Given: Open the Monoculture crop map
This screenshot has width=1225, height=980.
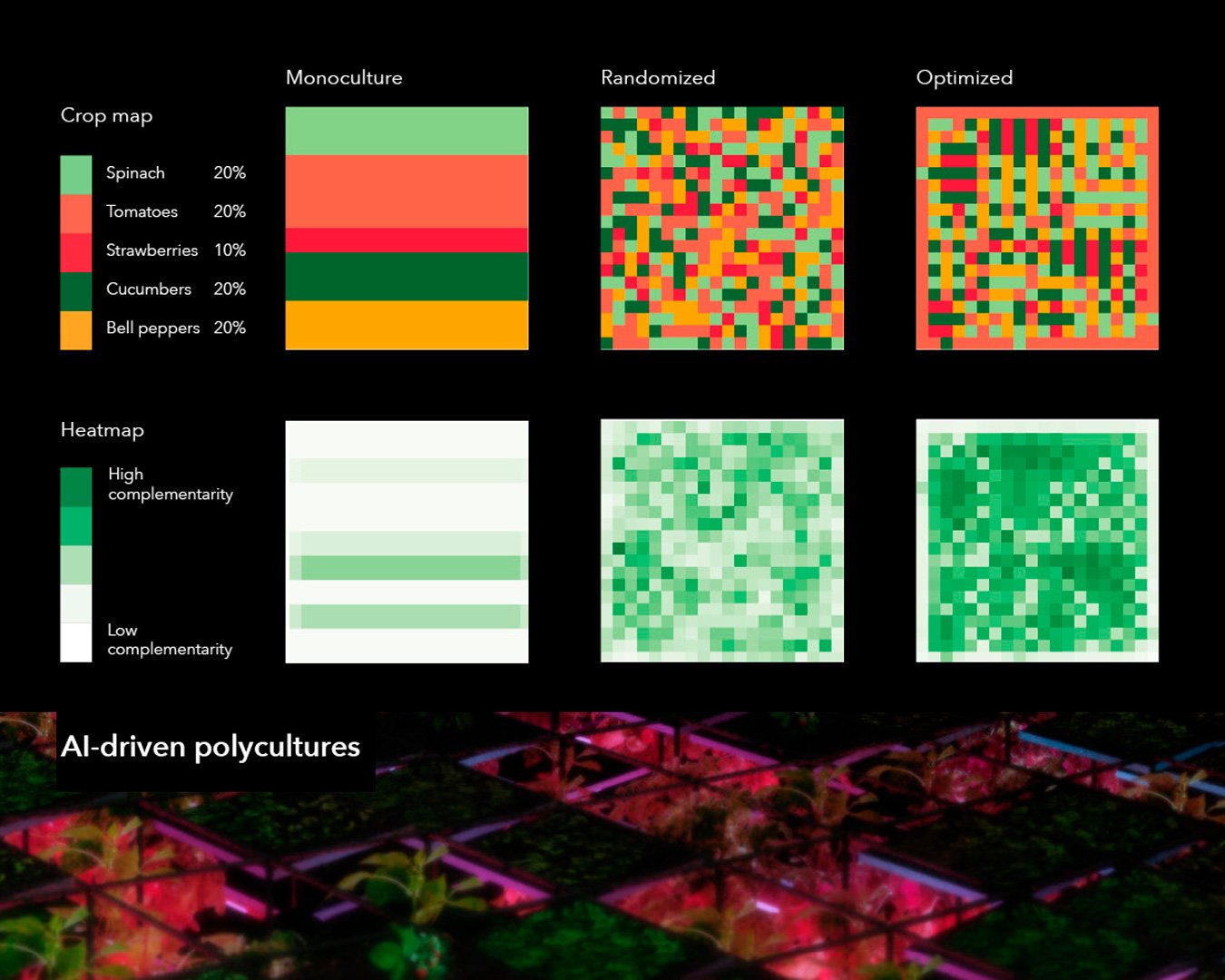Looking at the screenshot, I should 407,228.
